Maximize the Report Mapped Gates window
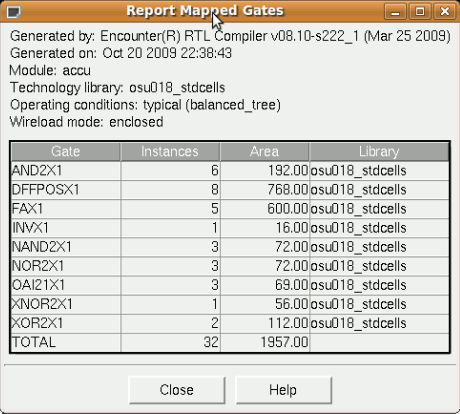Screen dimensions: 460x414 pos(420,12)
